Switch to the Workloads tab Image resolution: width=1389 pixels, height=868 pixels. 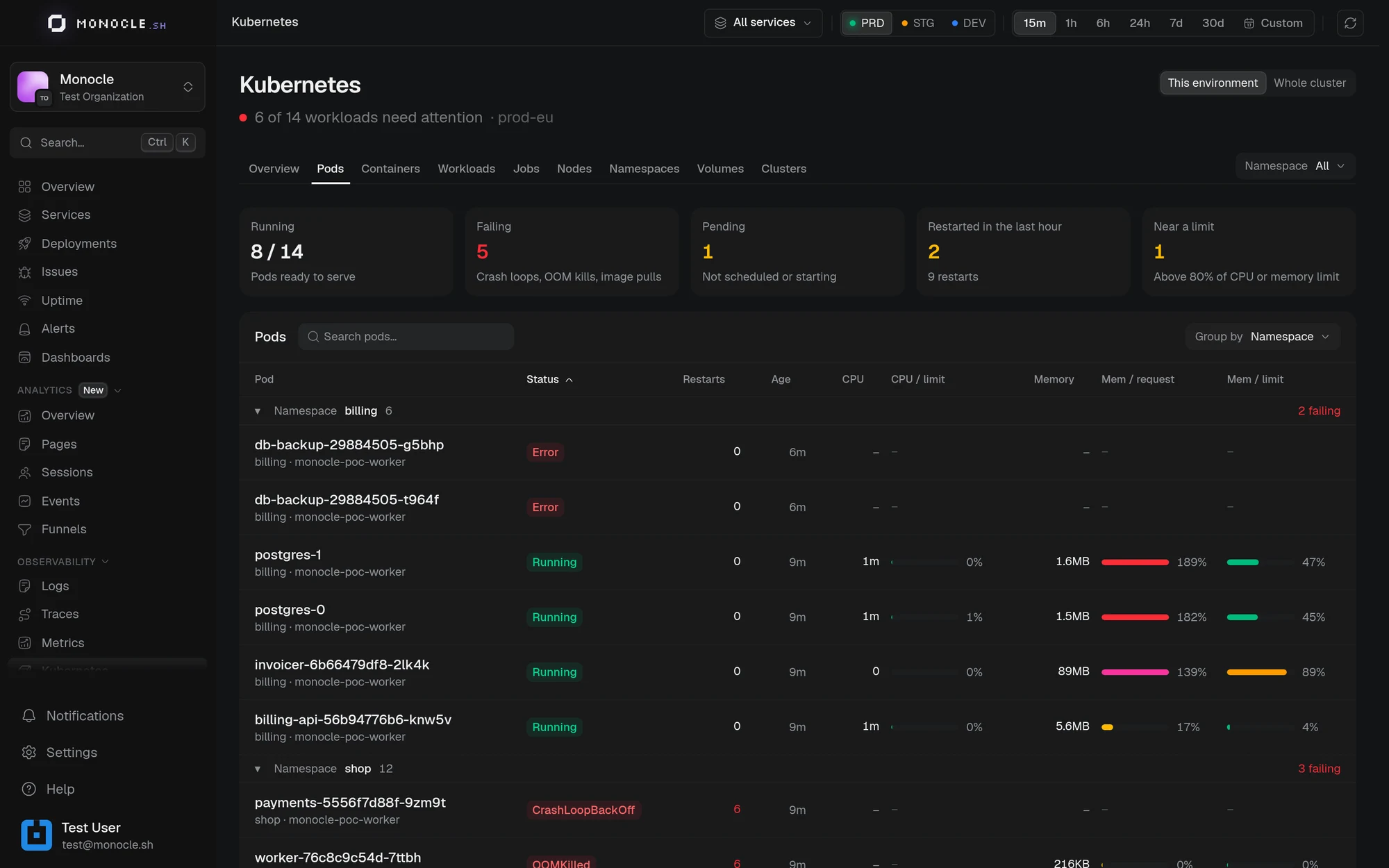point(466,169)
